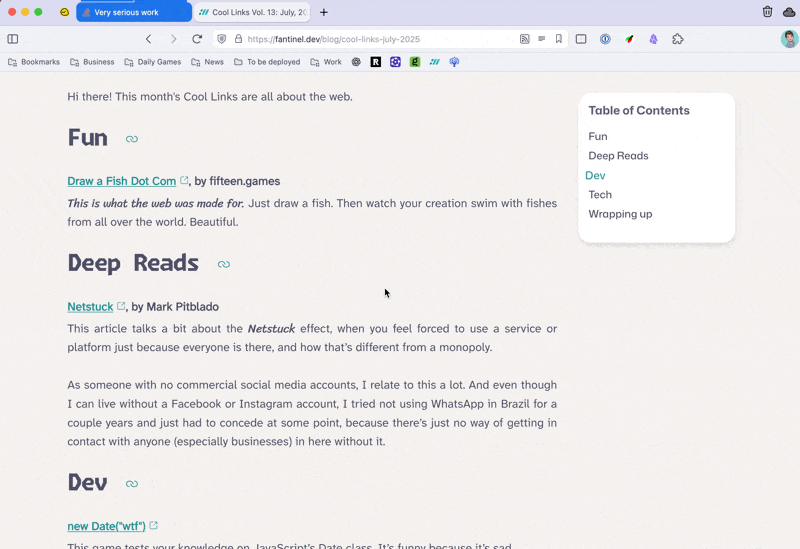Open a new tab with plus button
The width and height of the screenshot is (800, 549).
click(324, 12)
